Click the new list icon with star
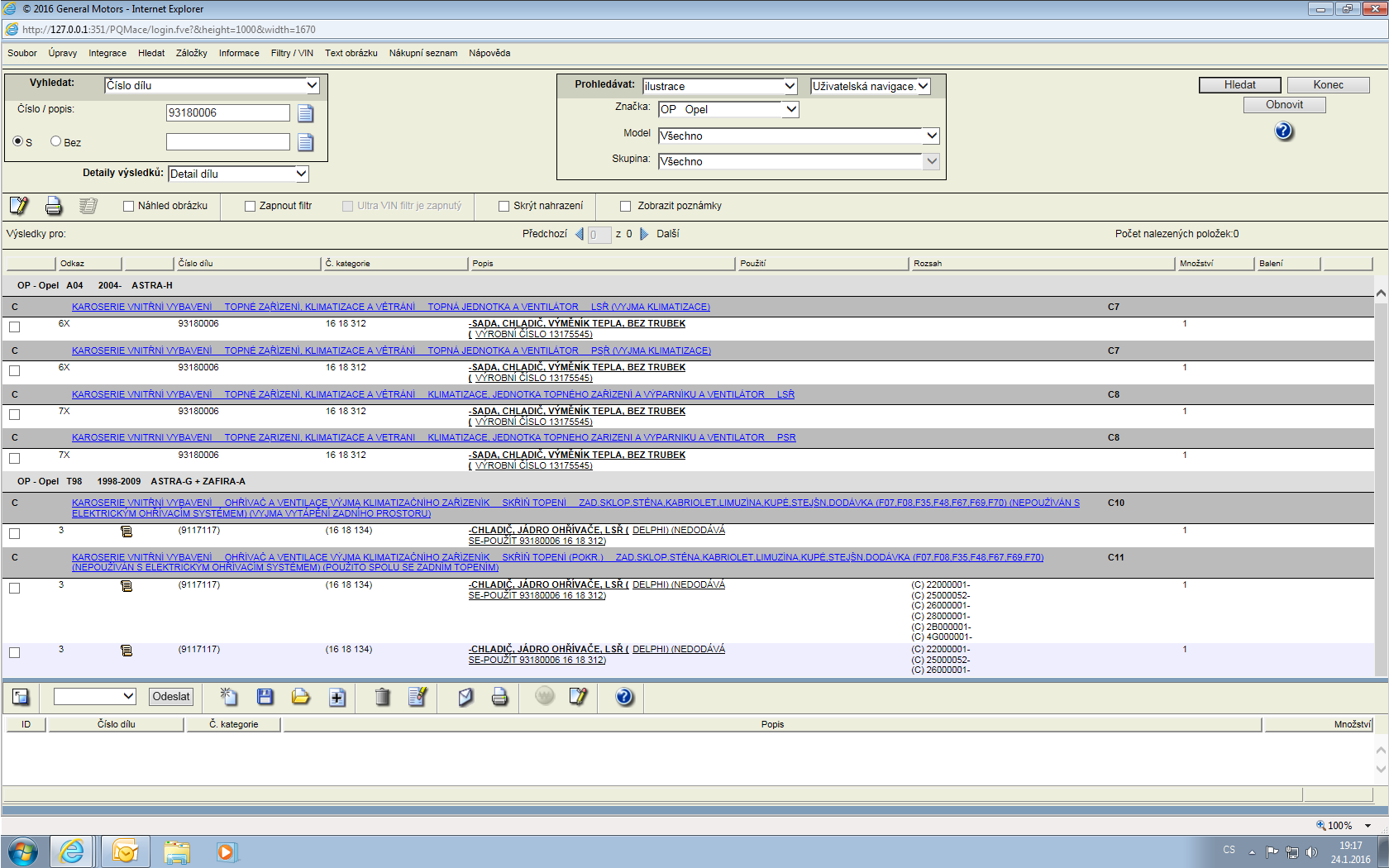 (x=229, y=697)
